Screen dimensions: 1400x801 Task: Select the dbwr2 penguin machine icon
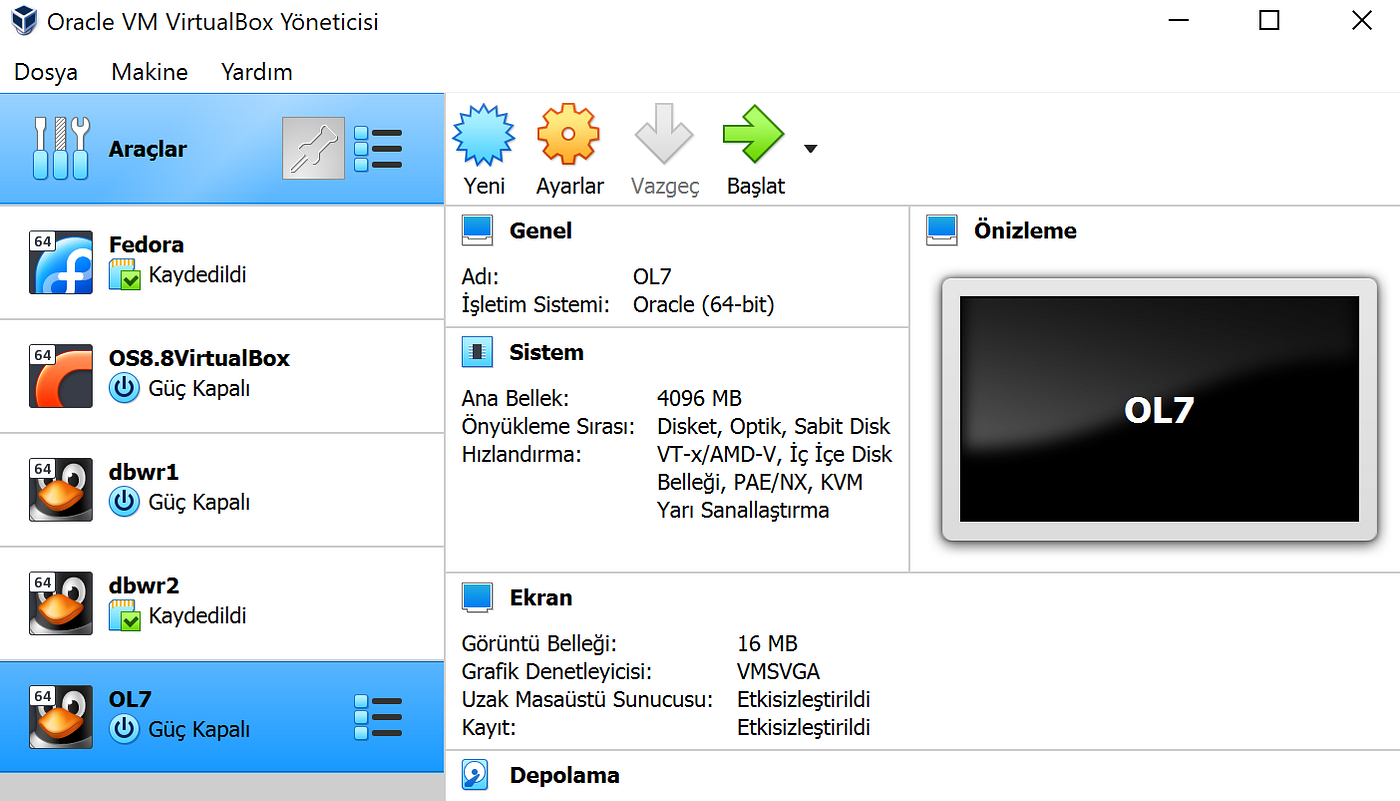61,604
